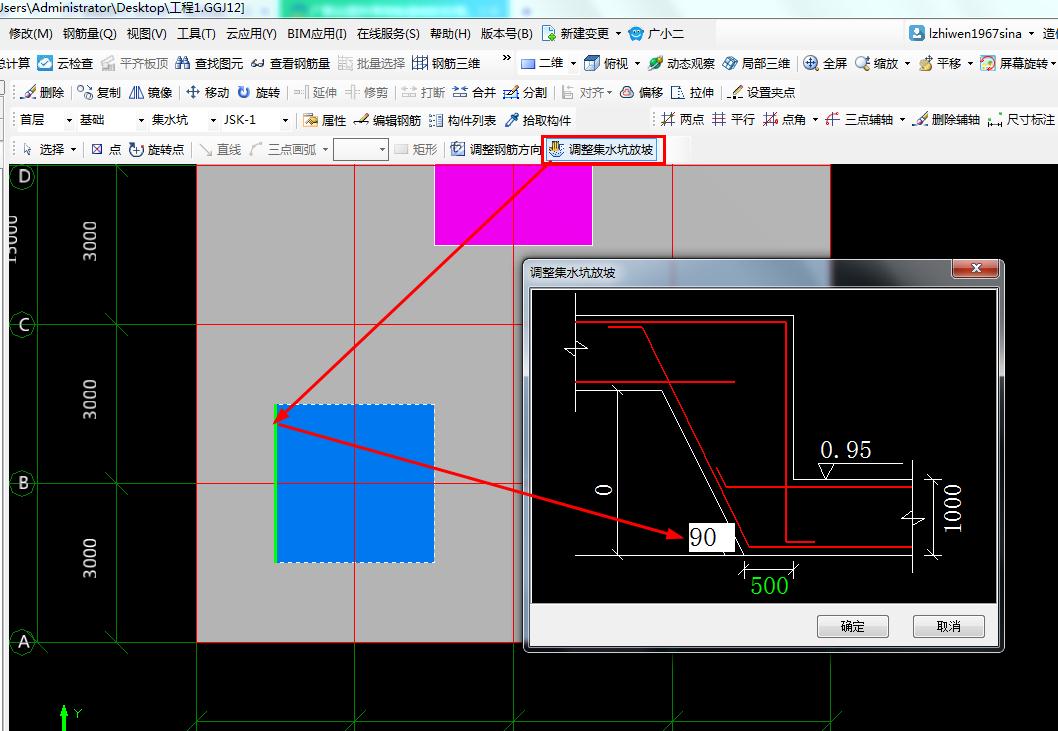Image resolution: width=1058 pixels, height=731 pixels.
Task: Expand the 选择 tool dropdown arrow
Action: [74, 149]
